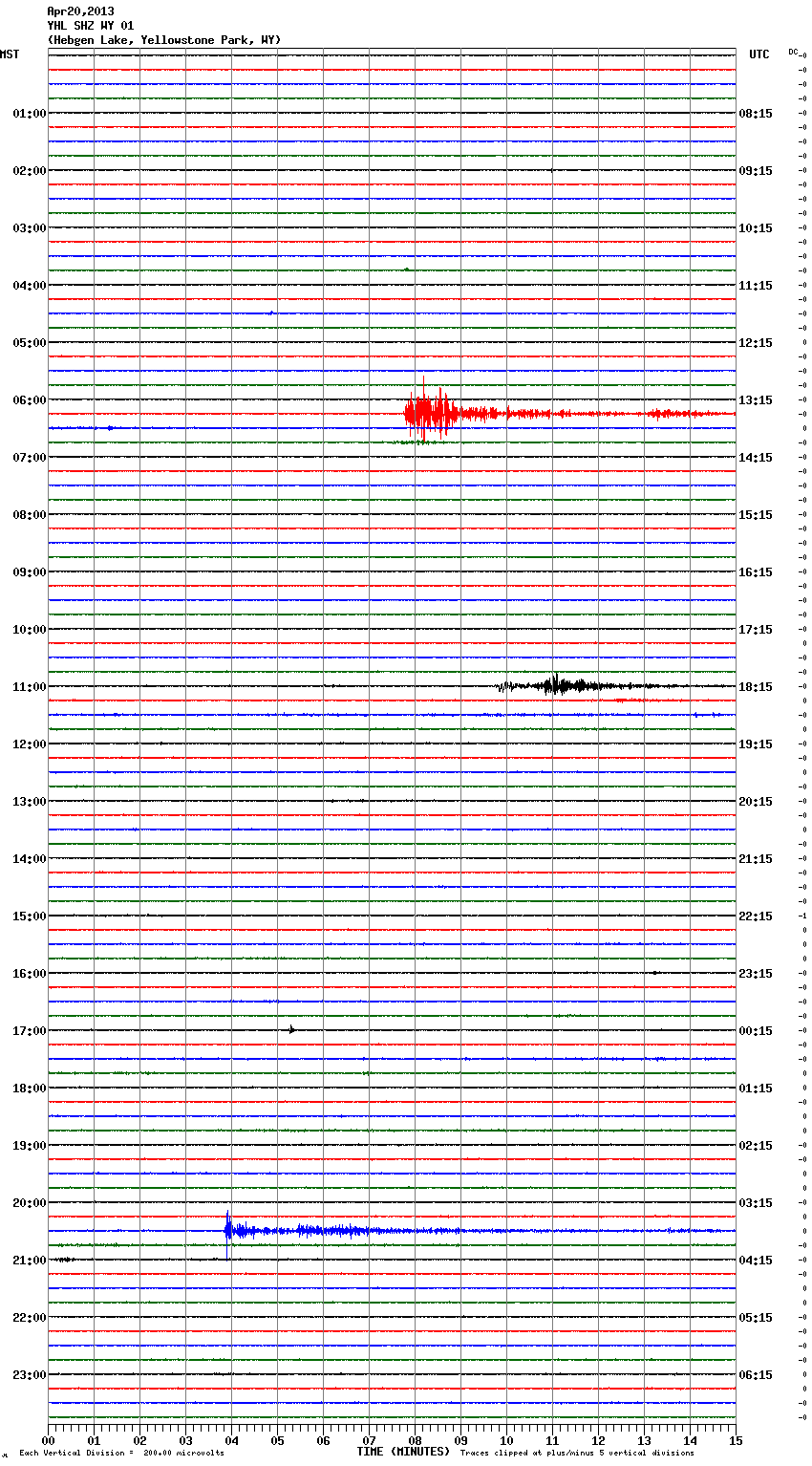Select the 20:00 MST time label
812x1466 pixels.
point(30,1203)
